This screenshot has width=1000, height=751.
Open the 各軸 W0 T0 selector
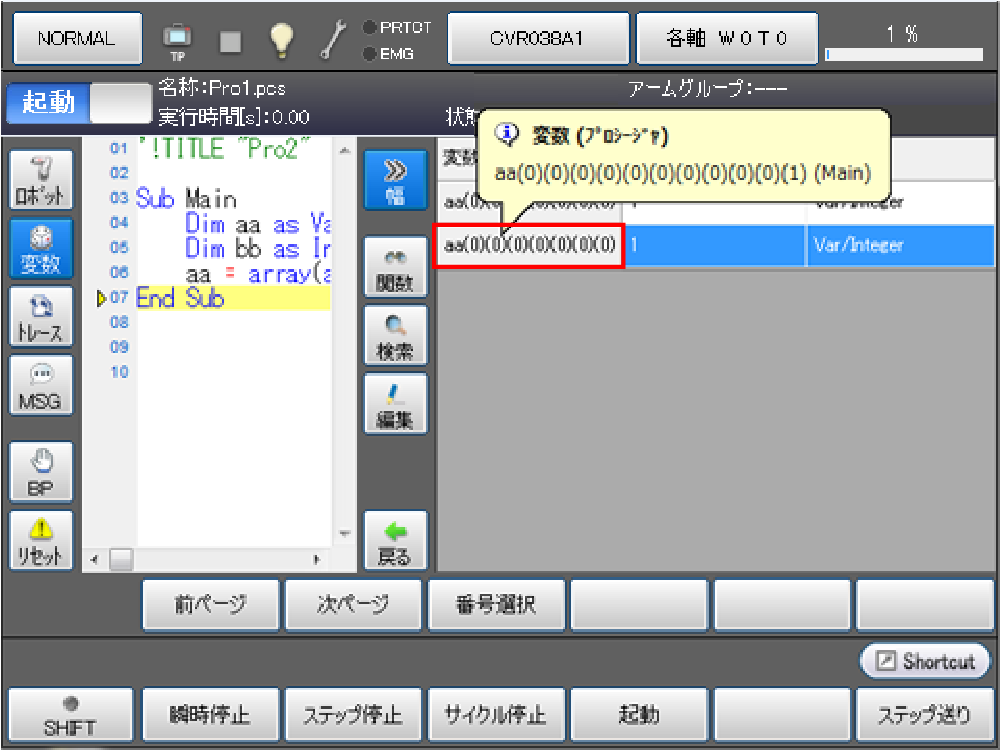726,39
